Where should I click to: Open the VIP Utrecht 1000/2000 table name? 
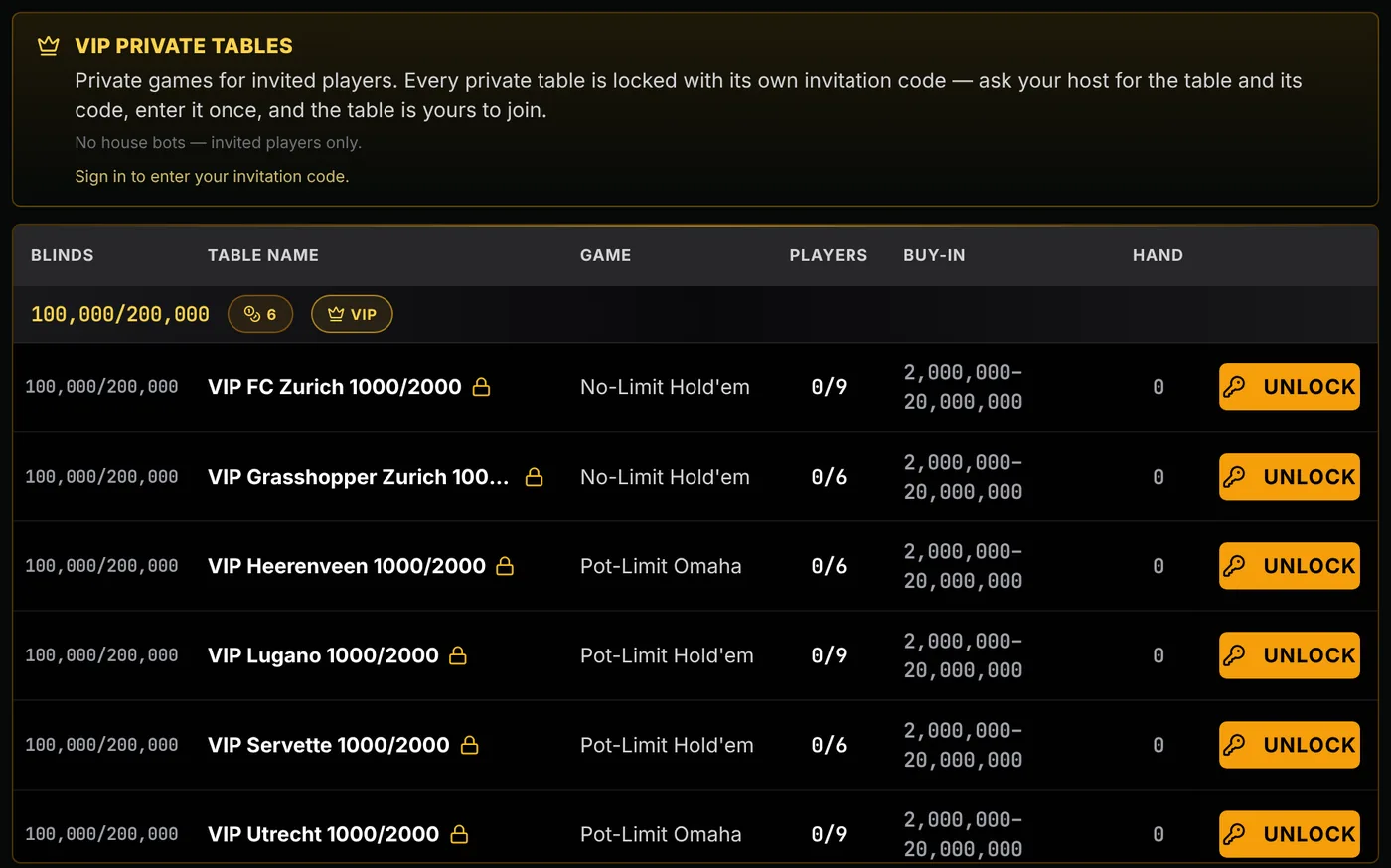(x=323, y=834)
